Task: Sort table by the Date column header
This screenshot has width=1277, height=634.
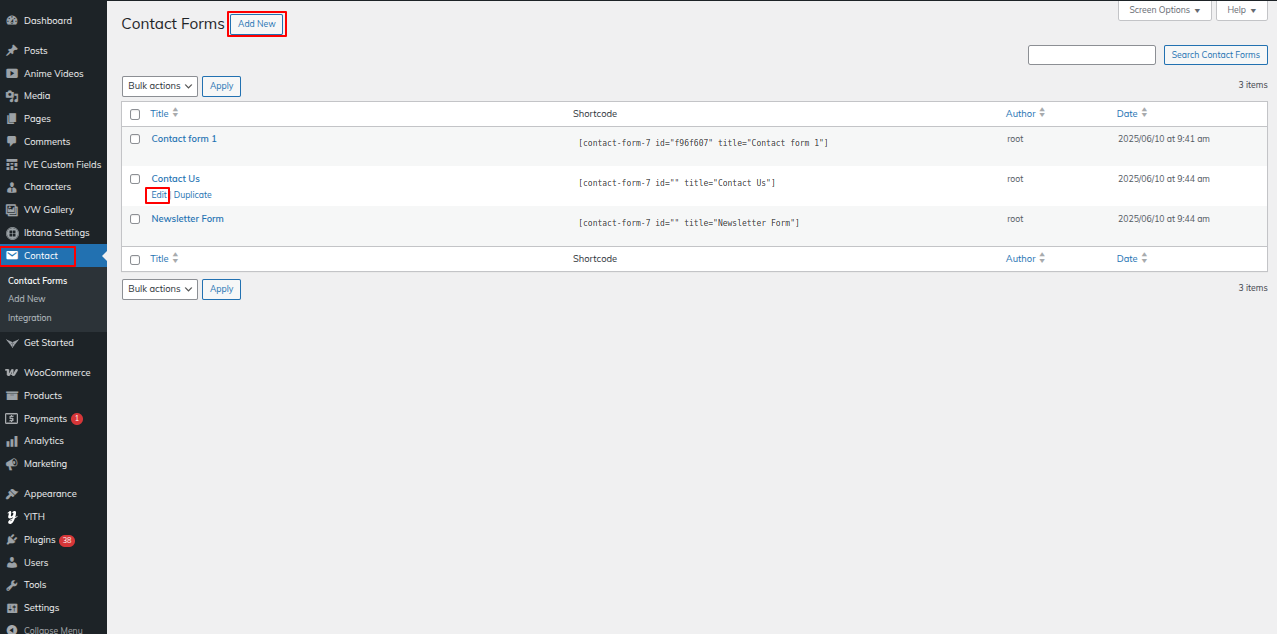Action: (x=1127, y=114)
